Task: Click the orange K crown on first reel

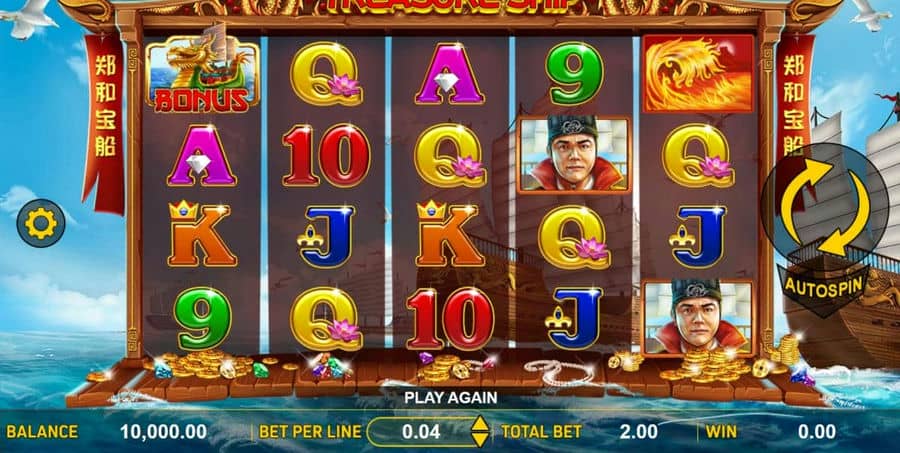Action: (202, 234)
